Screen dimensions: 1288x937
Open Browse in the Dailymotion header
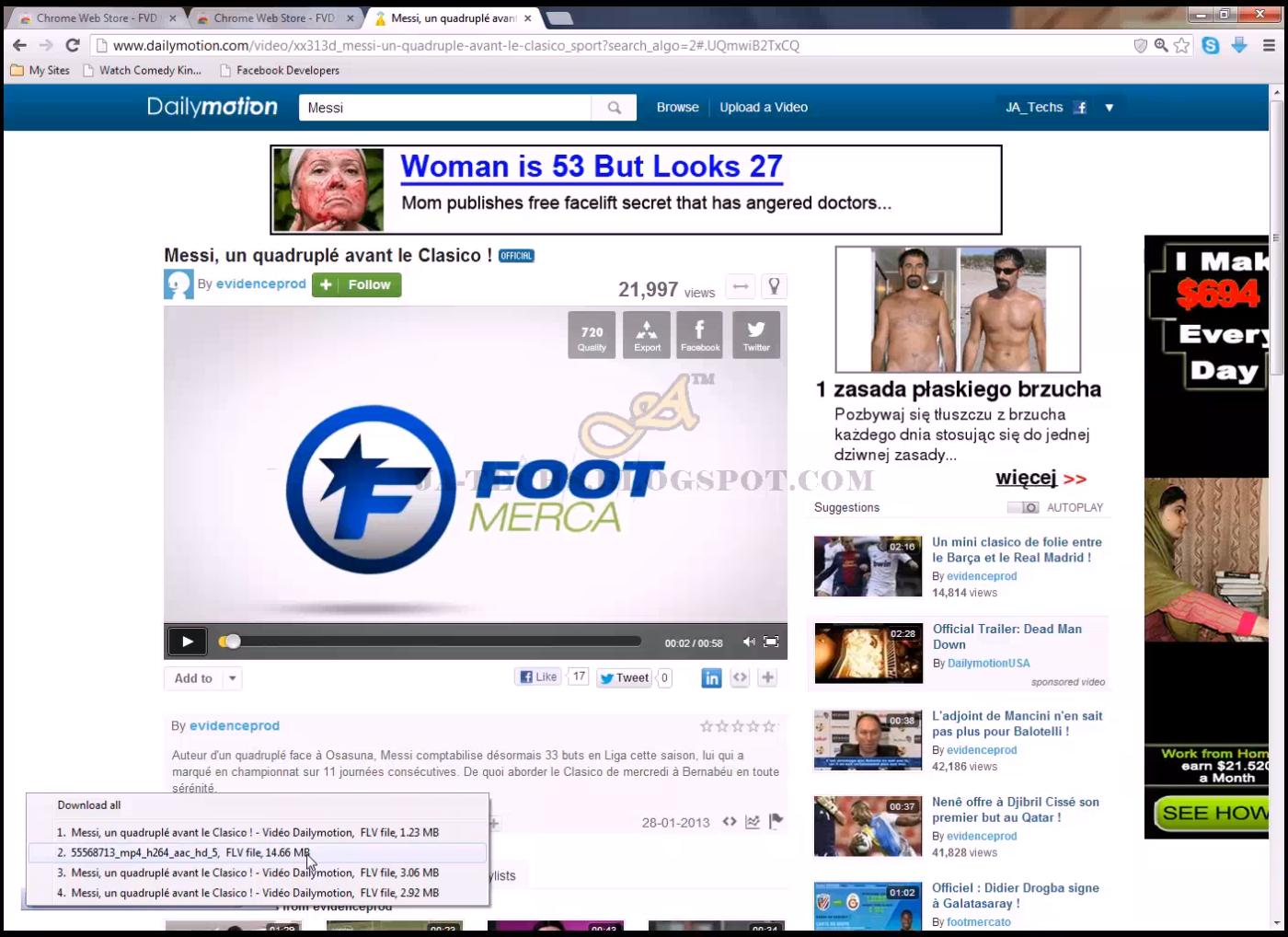tap(678, 108)
